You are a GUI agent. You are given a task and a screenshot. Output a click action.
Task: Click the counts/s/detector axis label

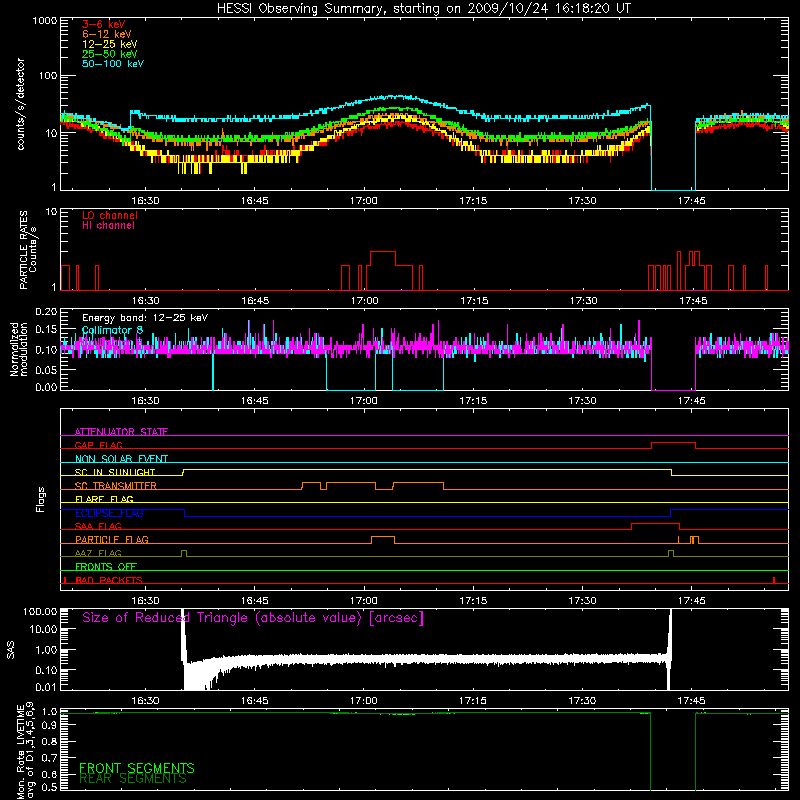click(21, 104)
